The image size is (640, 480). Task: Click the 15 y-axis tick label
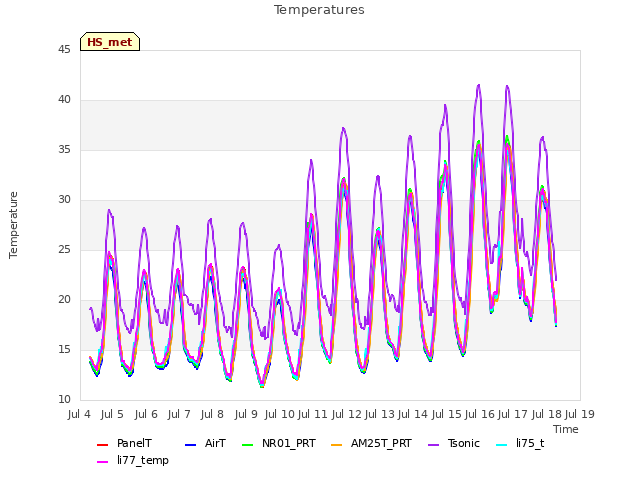[x=64, y=350]
